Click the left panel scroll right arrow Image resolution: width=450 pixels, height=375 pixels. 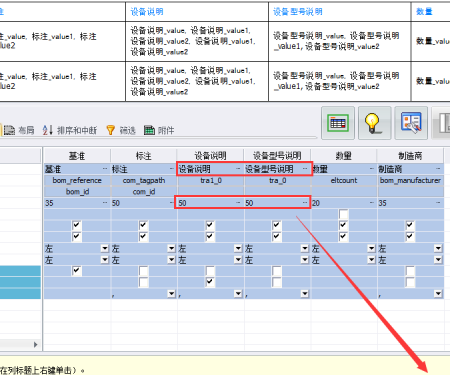coord(36,344)
